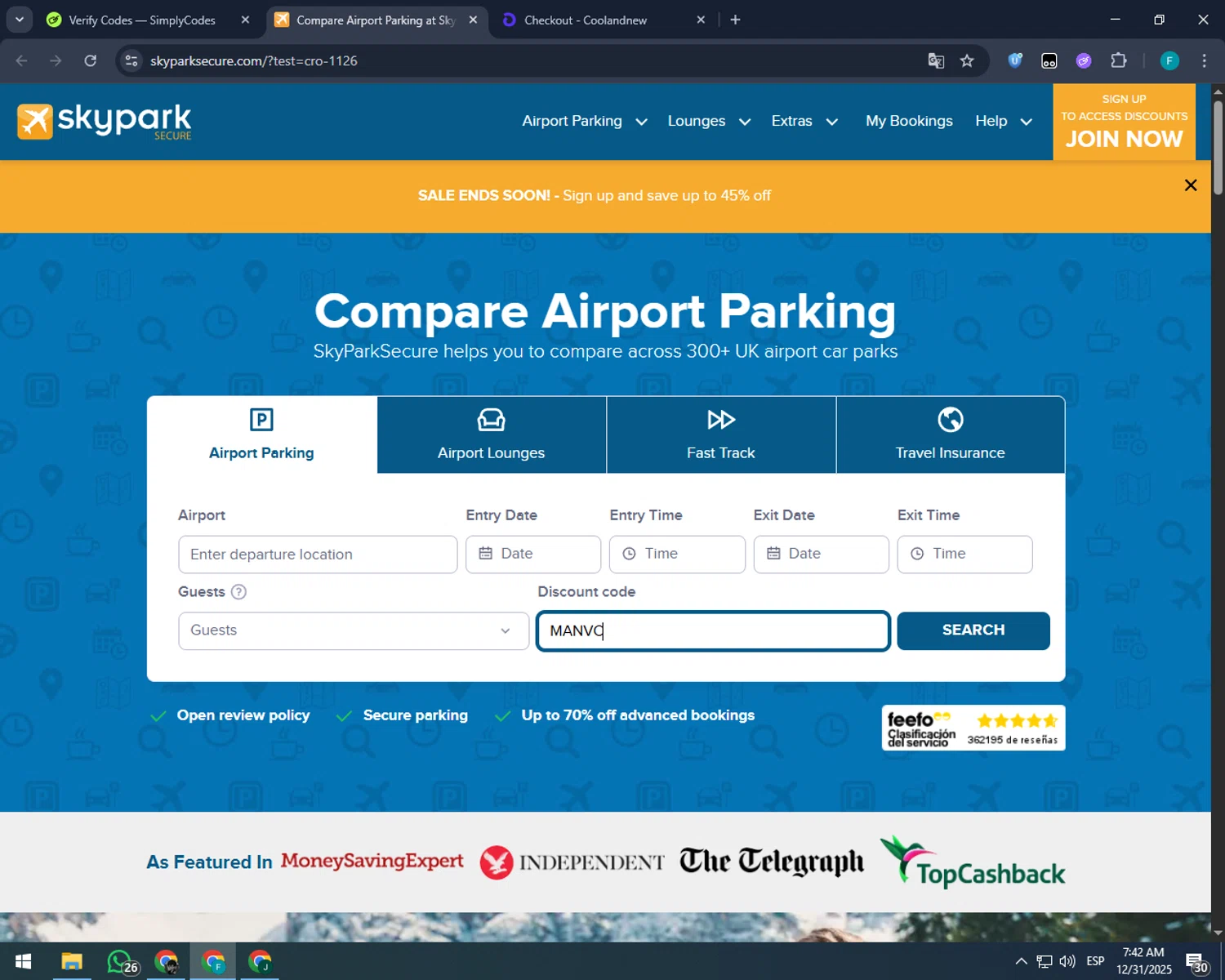Open notification center icon
1225x980 pixels.
(x=1196, y=962)
